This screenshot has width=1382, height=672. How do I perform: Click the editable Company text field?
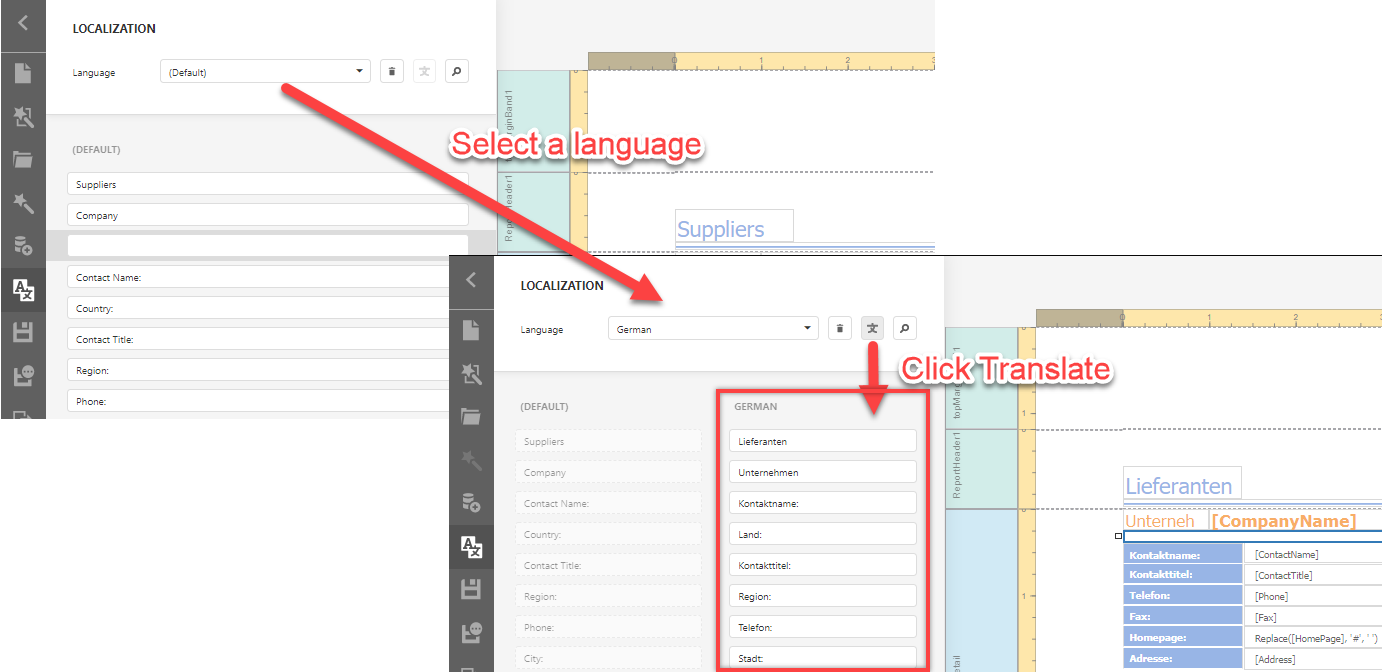click(x=268, y=215)
